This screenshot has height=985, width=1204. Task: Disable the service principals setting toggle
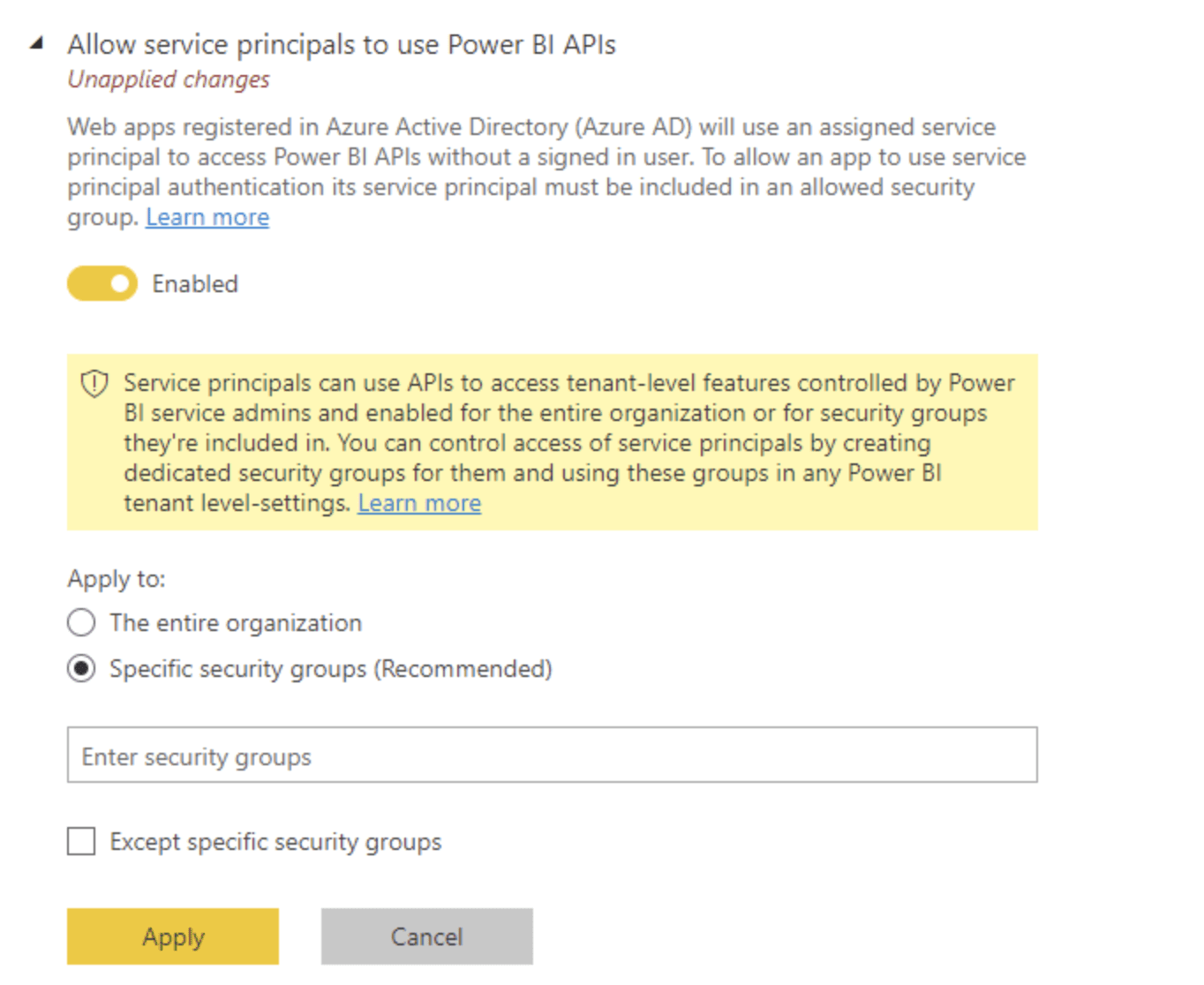[102, 283]
